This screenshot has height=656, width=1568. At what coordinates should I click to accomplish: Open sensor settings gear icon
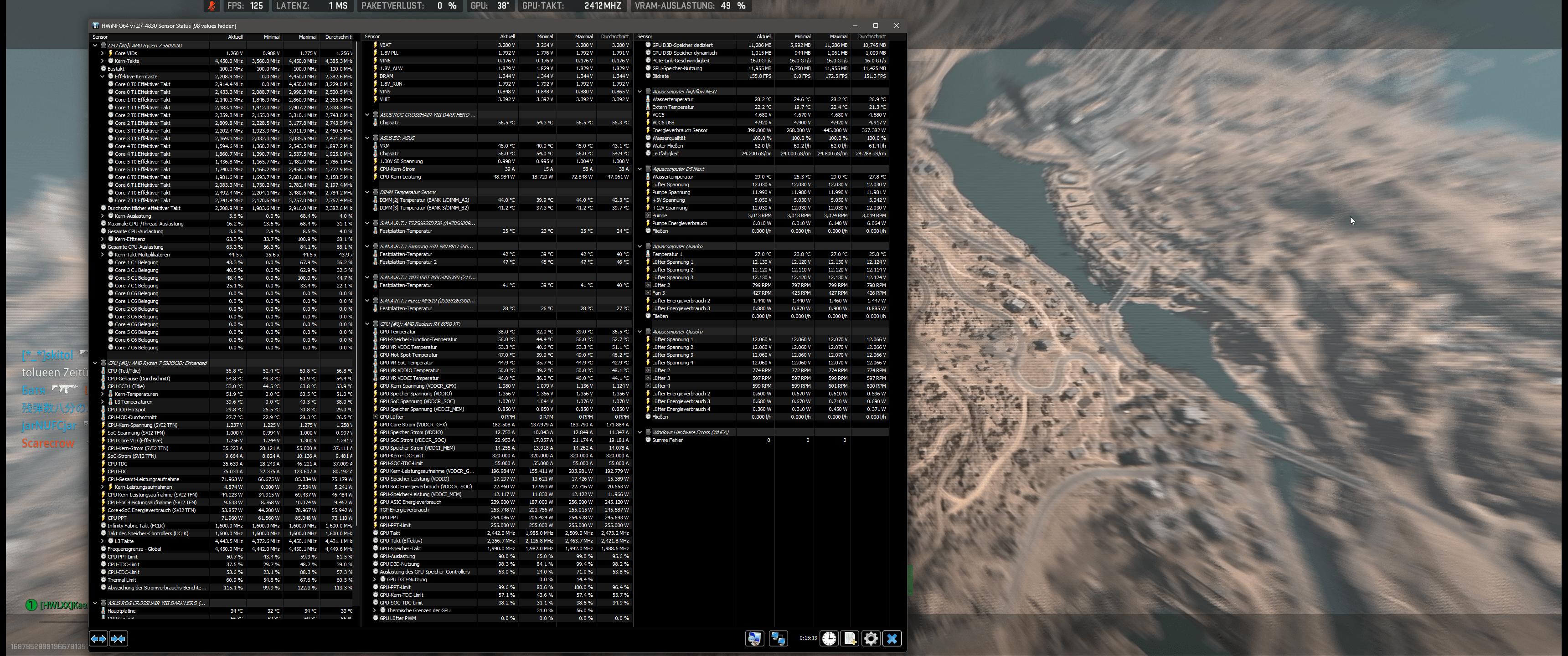[x=871, y=638]
